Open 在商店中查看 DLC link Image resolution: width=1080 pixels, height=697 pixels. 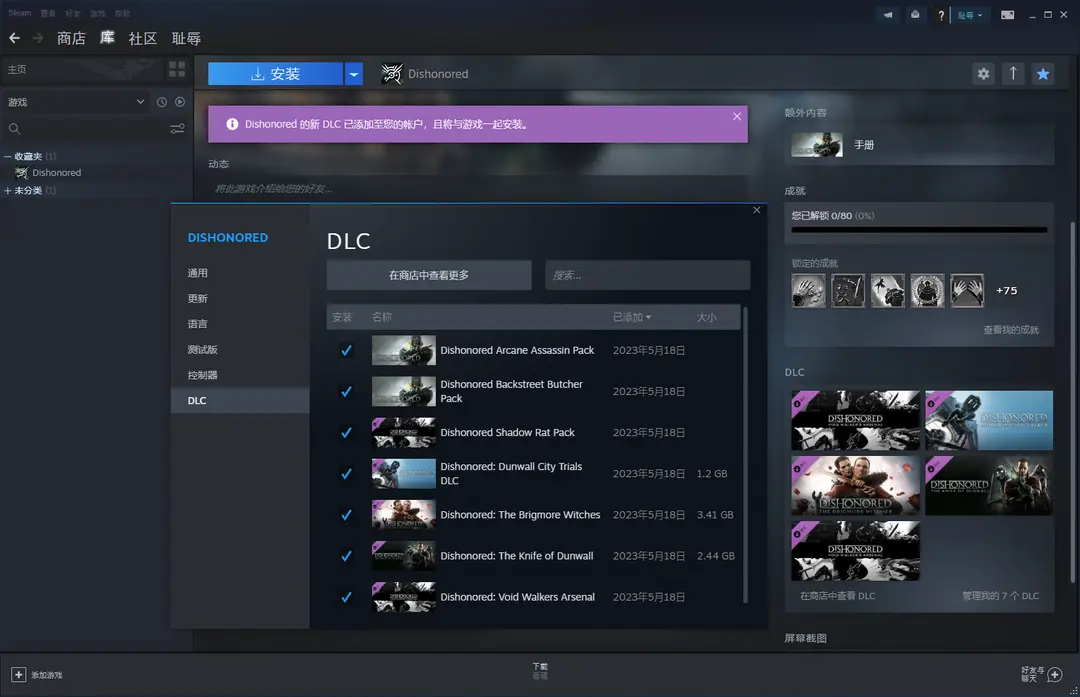click(837, 596)
